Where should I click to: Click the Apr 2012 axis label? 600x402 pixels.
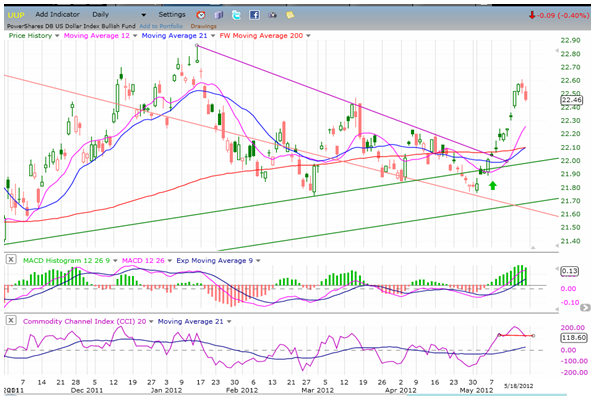click(401, 390)
